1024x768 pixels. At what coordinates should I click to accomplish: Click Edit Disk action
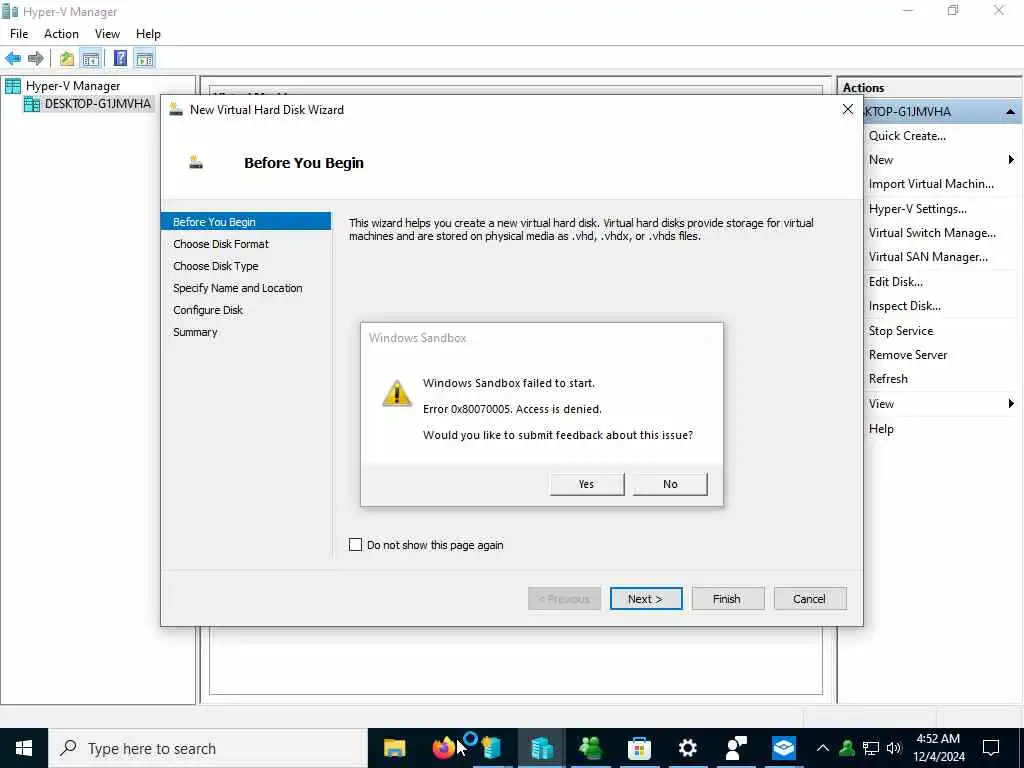coord(895,282)
